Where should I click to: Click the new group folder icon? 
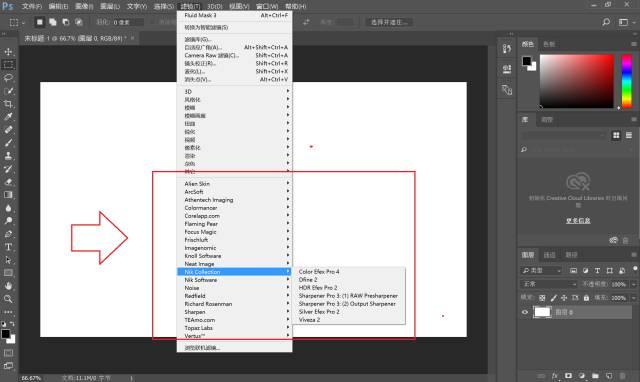point(595,375)
